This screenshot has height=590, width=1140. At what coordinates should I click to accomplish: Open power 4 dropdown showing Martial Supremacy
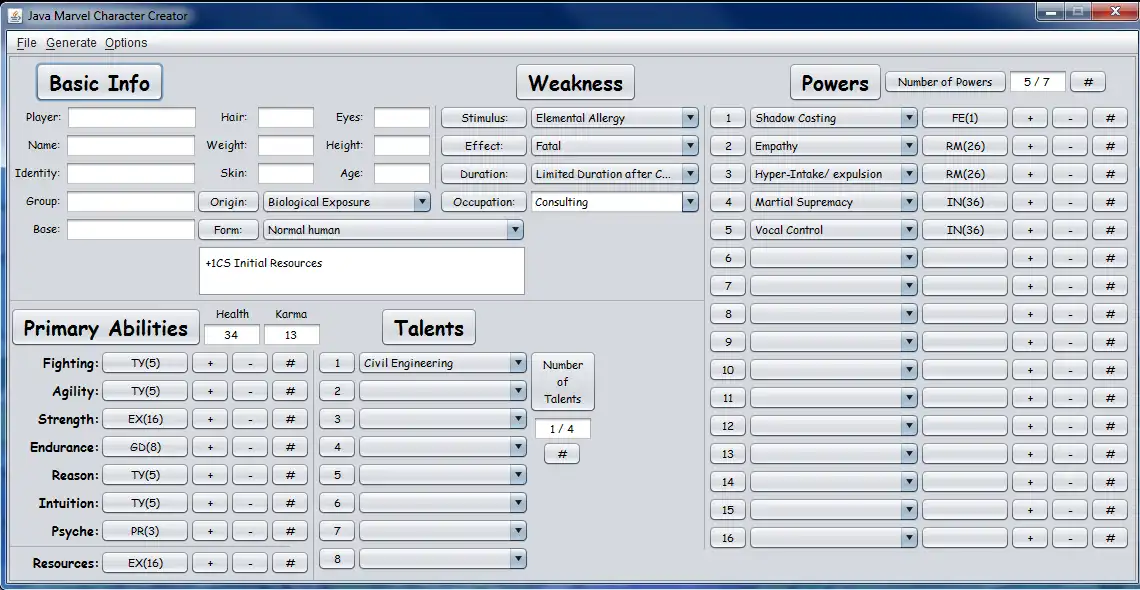tap(834, 202)
